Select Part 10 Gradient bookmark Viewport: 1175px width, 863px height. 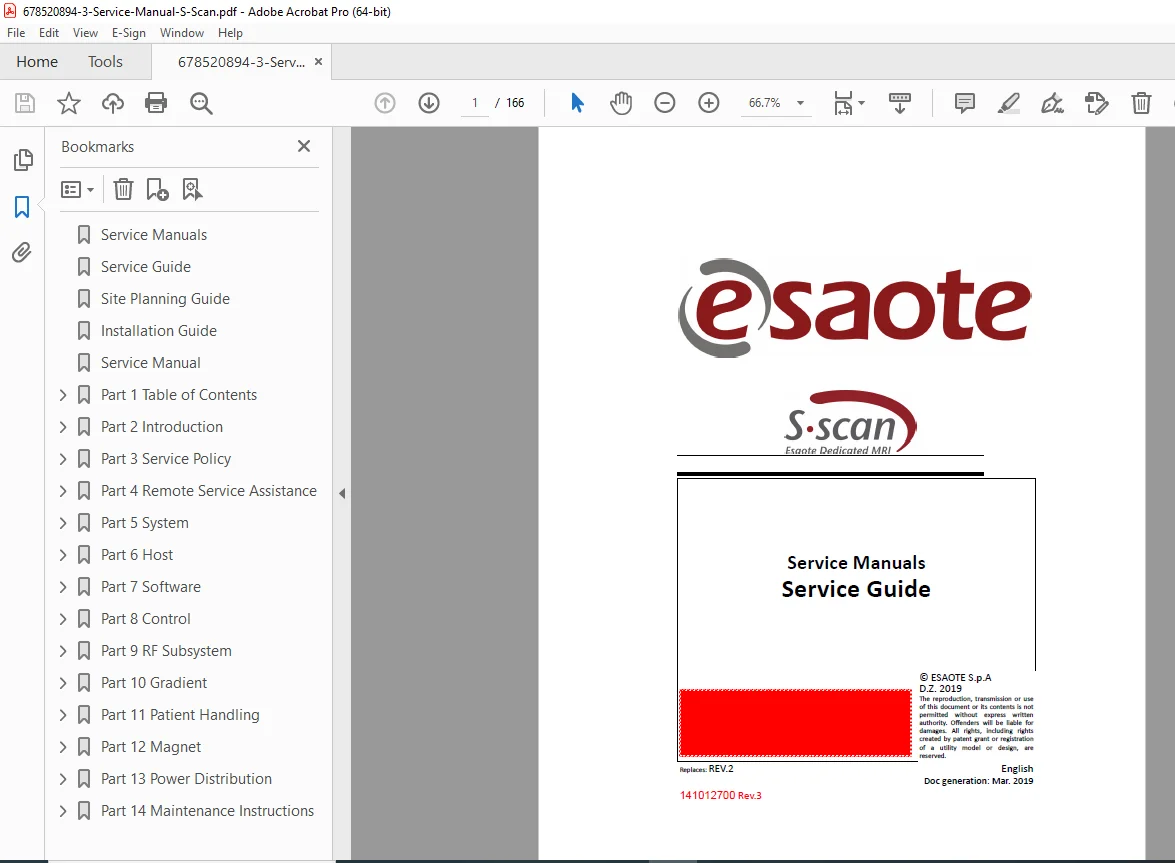(x=154, y=683)
